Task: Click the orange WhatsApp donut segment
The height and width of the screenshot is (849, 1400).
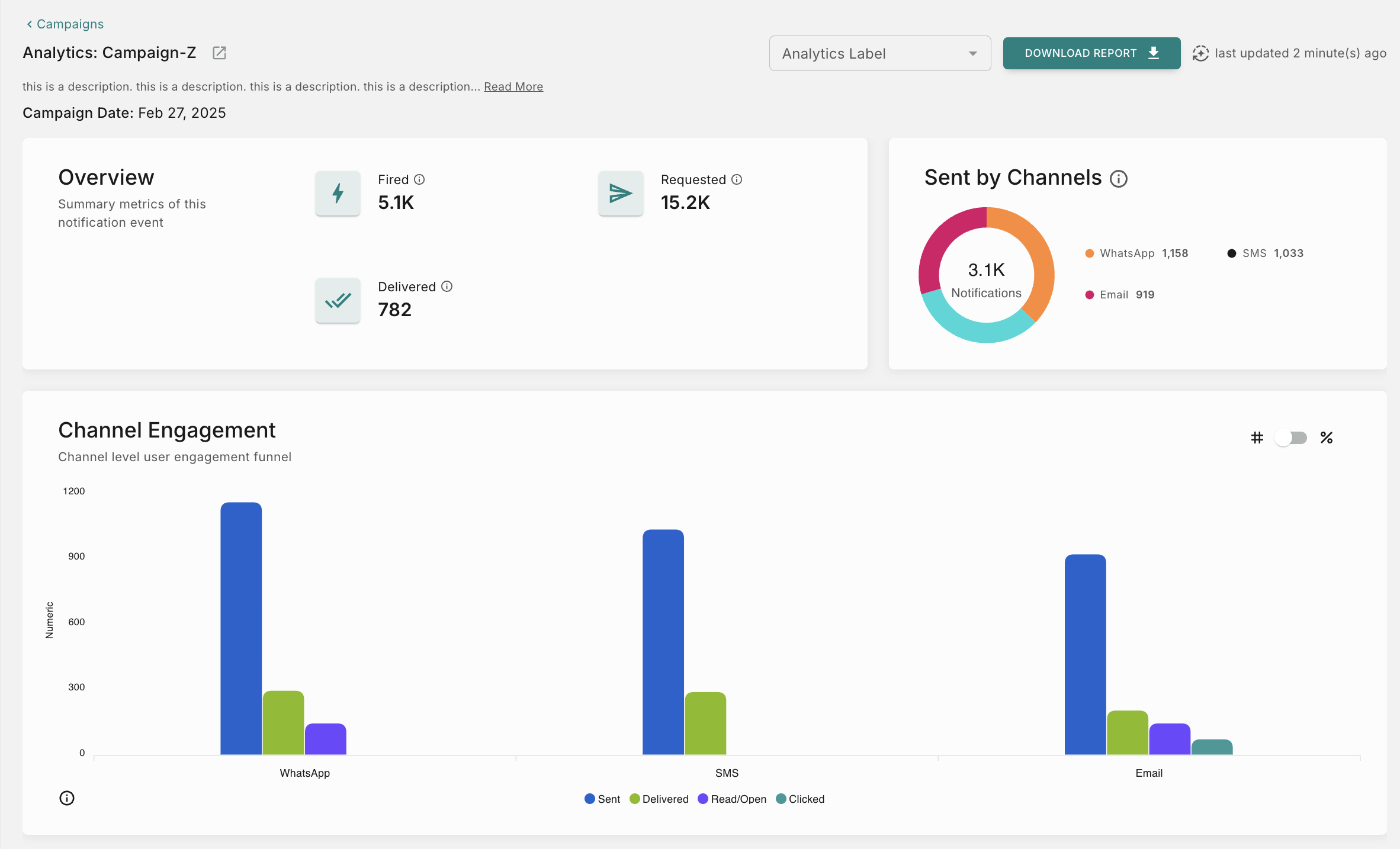Action: (1041, 261)
